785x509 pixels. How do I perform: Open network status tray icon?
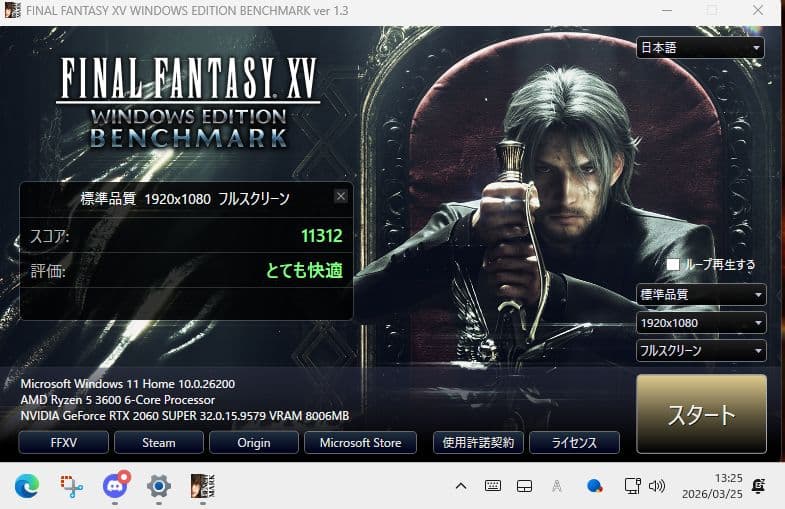[x=632, y=486]
